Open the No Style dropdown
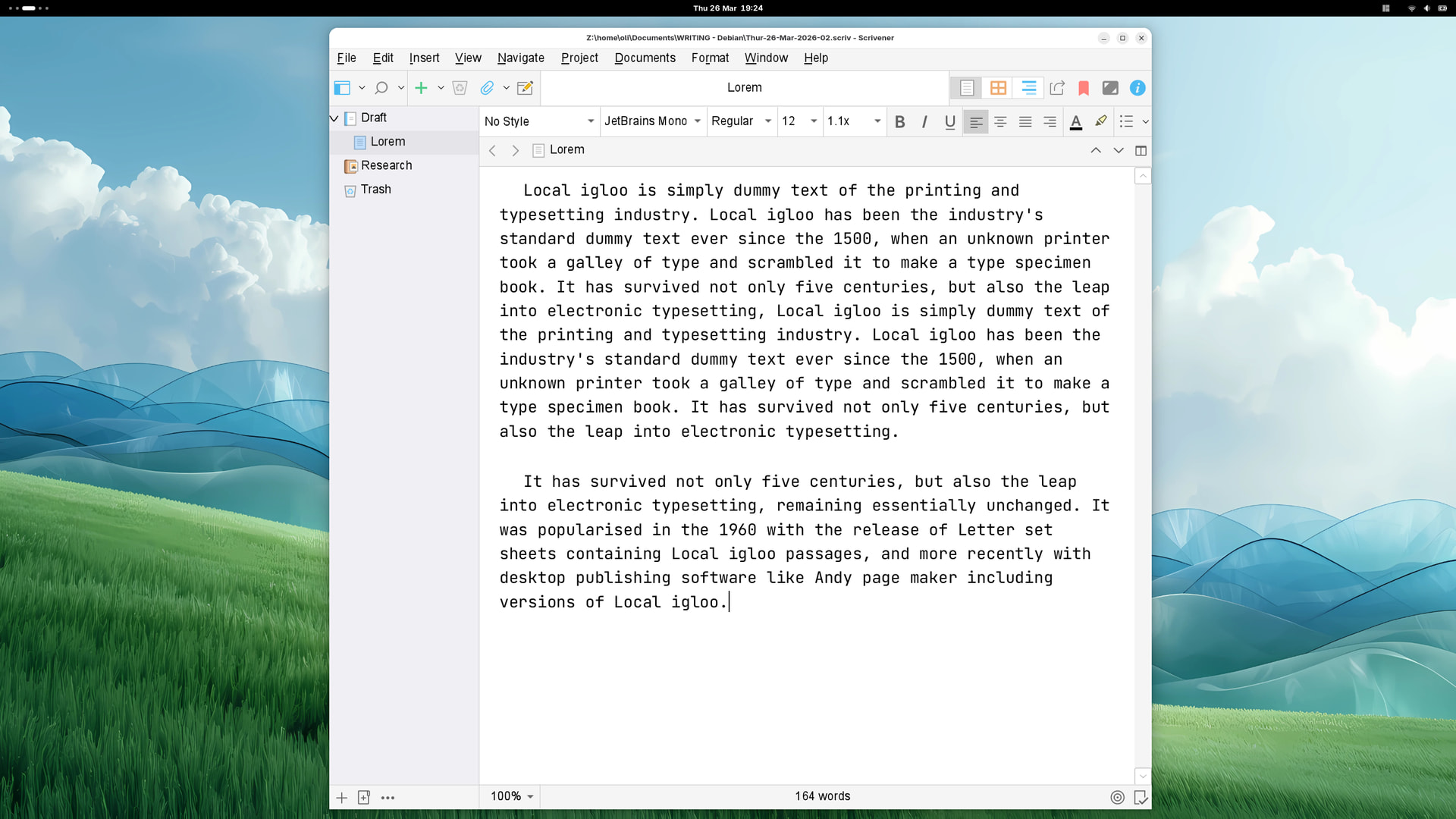This screenshot has width=1456, height=819. tap(538, 121)
